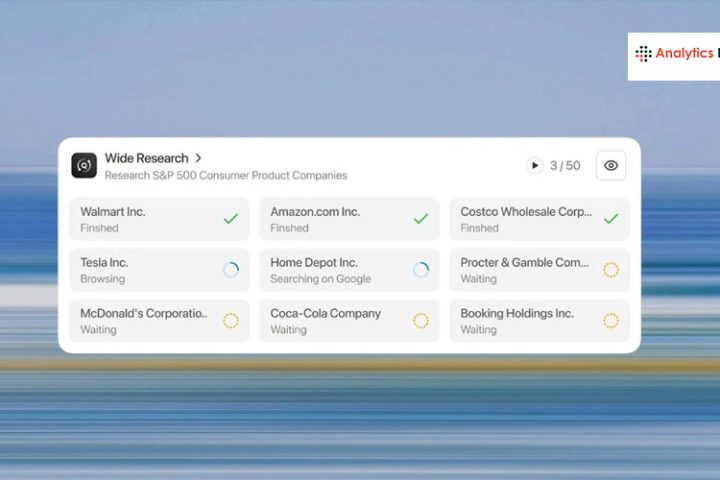Open the Amazon.com Inc. task card

pos(349,219)
